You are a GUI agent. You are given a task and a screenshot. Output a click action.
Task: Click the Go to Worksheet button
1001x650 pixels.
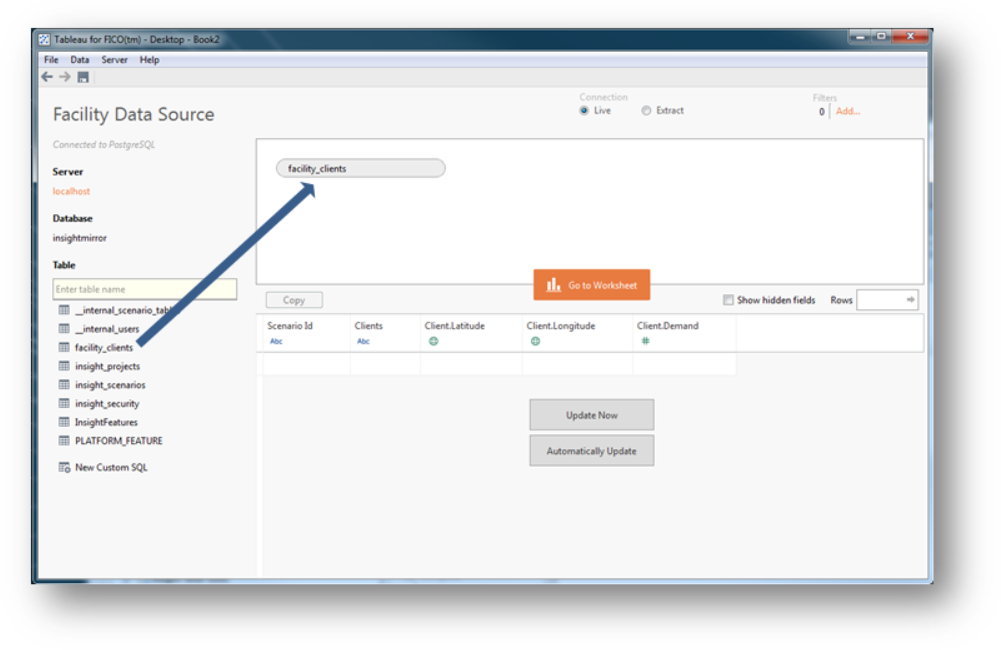click(x=592, y=285)
